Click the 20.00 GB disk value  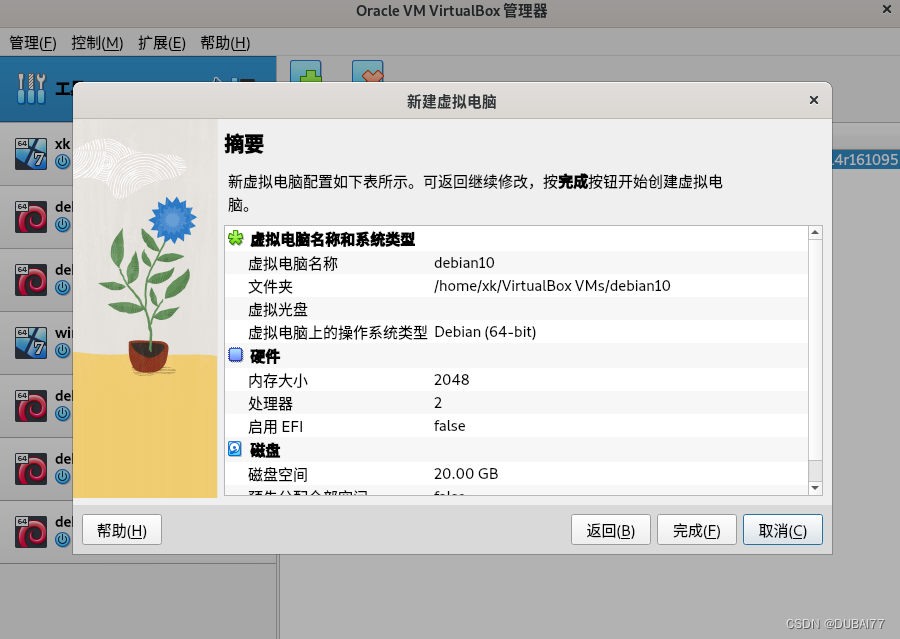[x=466, y=474]
